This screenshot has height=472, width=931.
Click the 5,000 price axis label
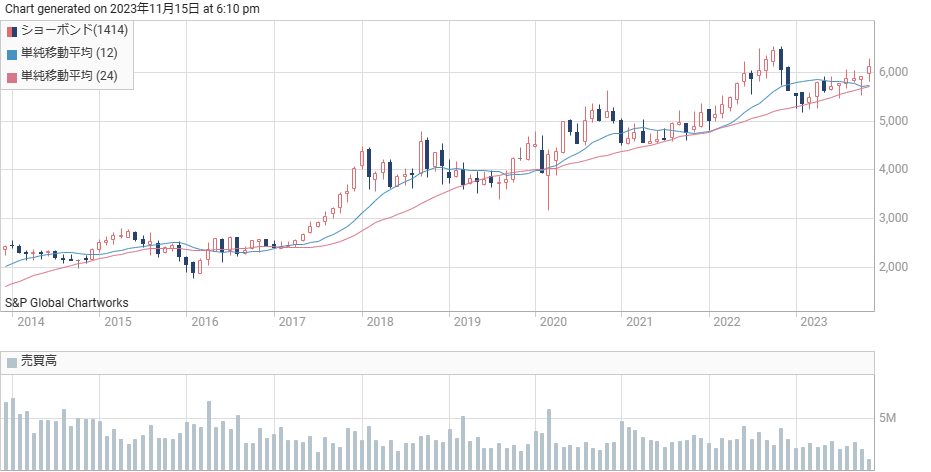coord(894,121)
